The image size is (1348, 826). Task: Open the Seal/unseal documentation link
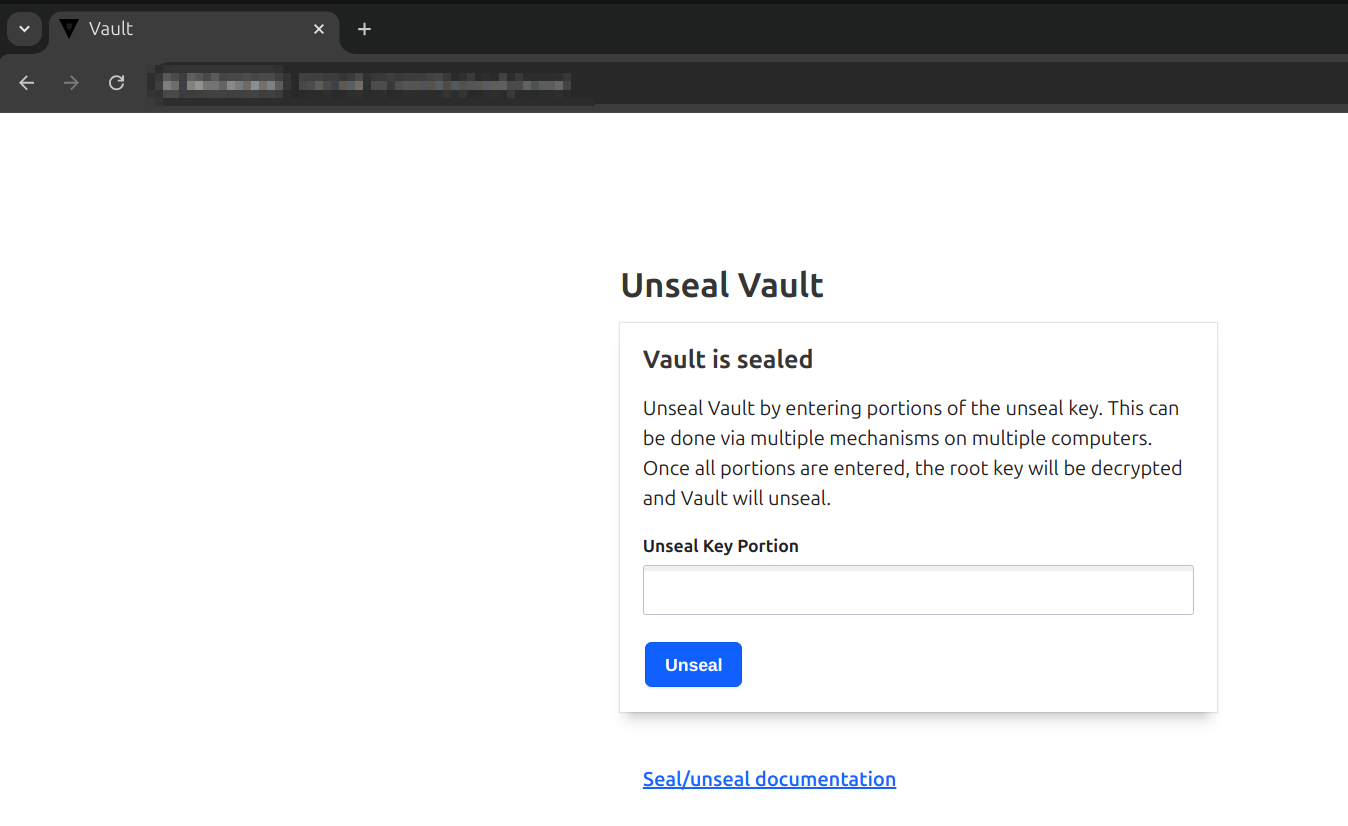coord(769,779)
